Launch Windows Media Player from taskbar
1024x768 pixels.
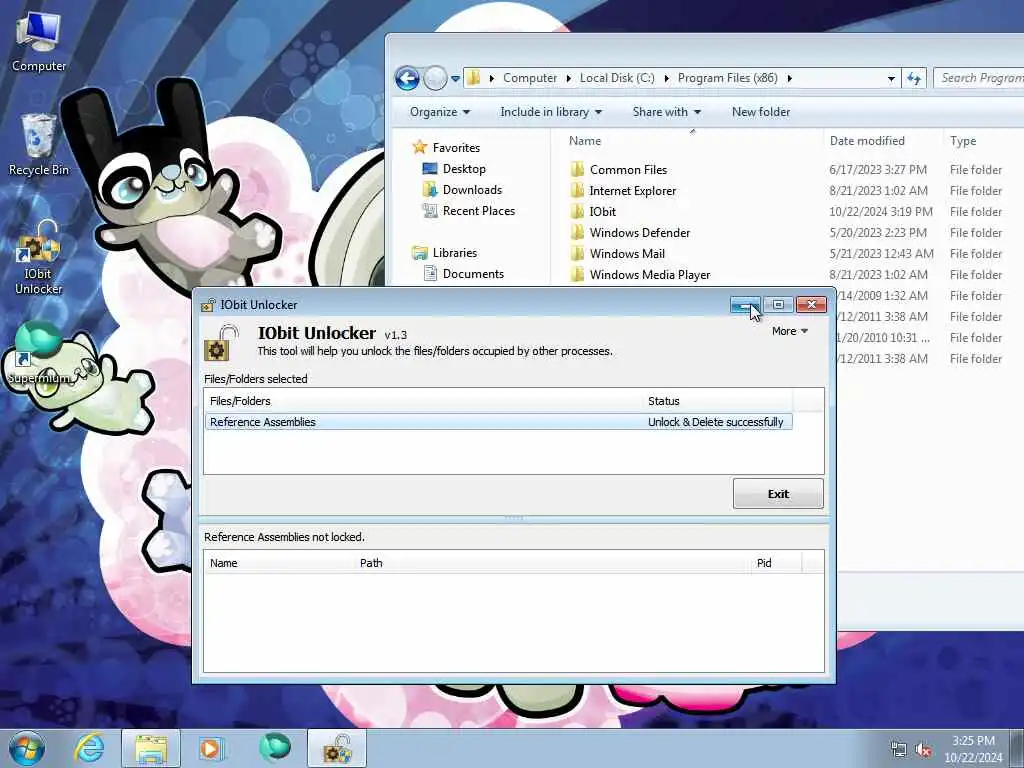(x=211, y=748)
